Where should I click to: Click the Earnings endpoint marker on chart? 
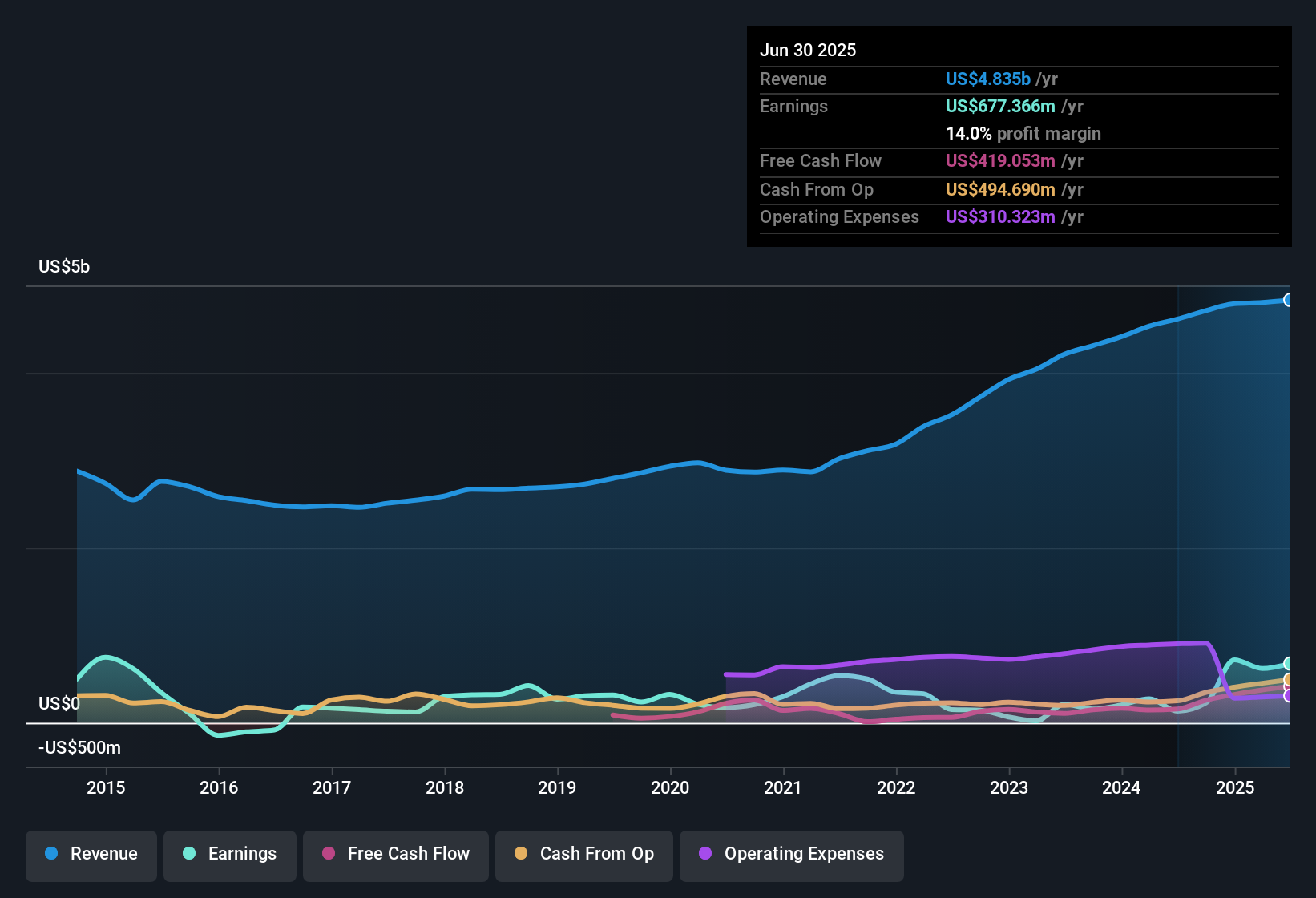coord(1289,664)
